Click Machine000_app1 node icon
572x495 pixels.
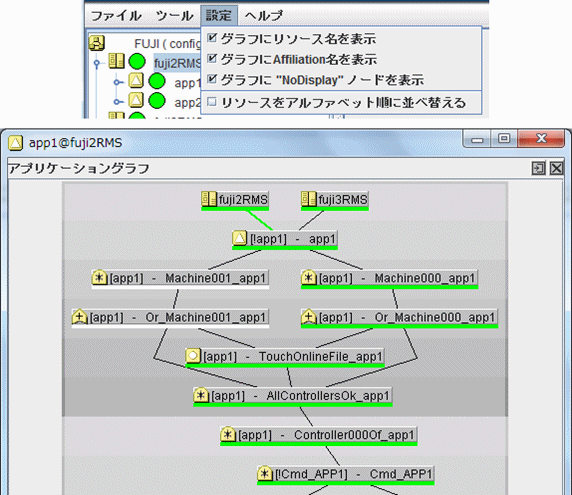coord(309,278)
